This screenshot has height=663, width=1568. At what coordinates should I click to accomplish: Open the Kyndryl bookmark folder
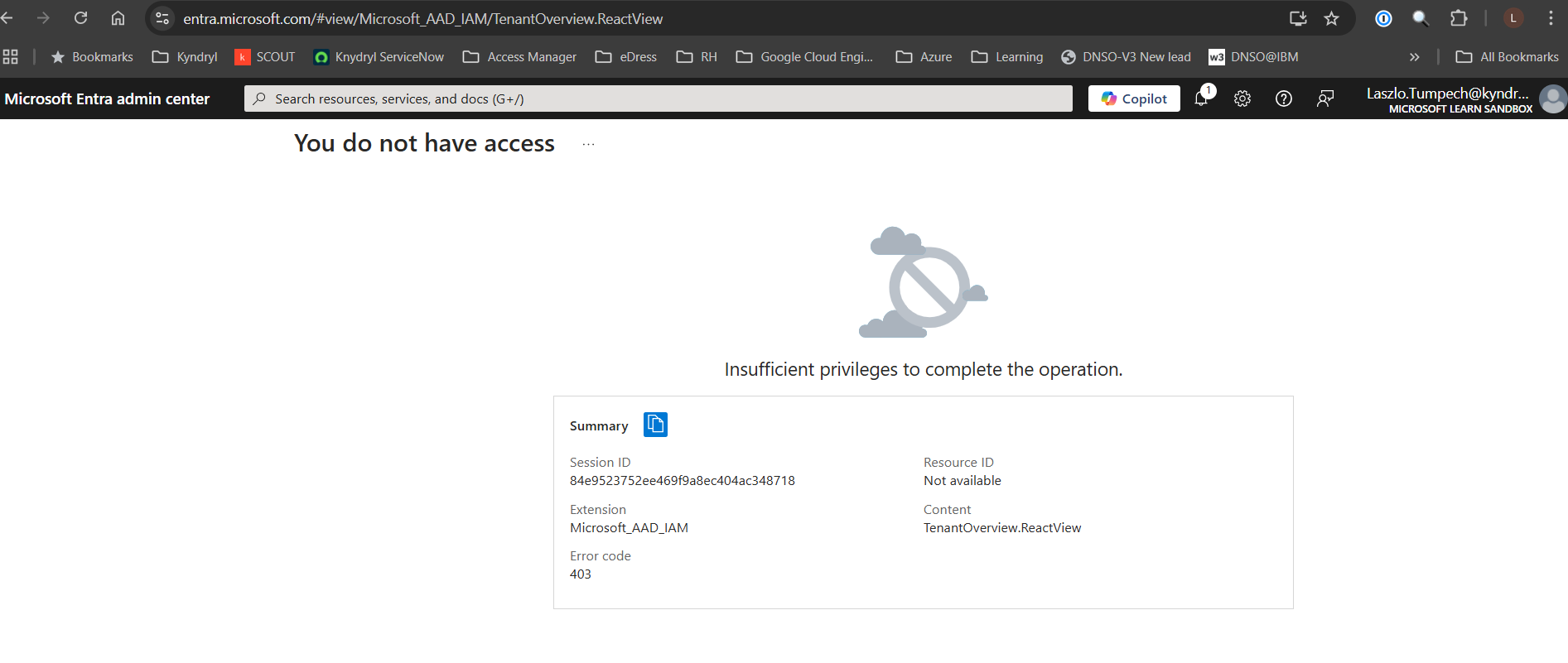tap(185, 56)
